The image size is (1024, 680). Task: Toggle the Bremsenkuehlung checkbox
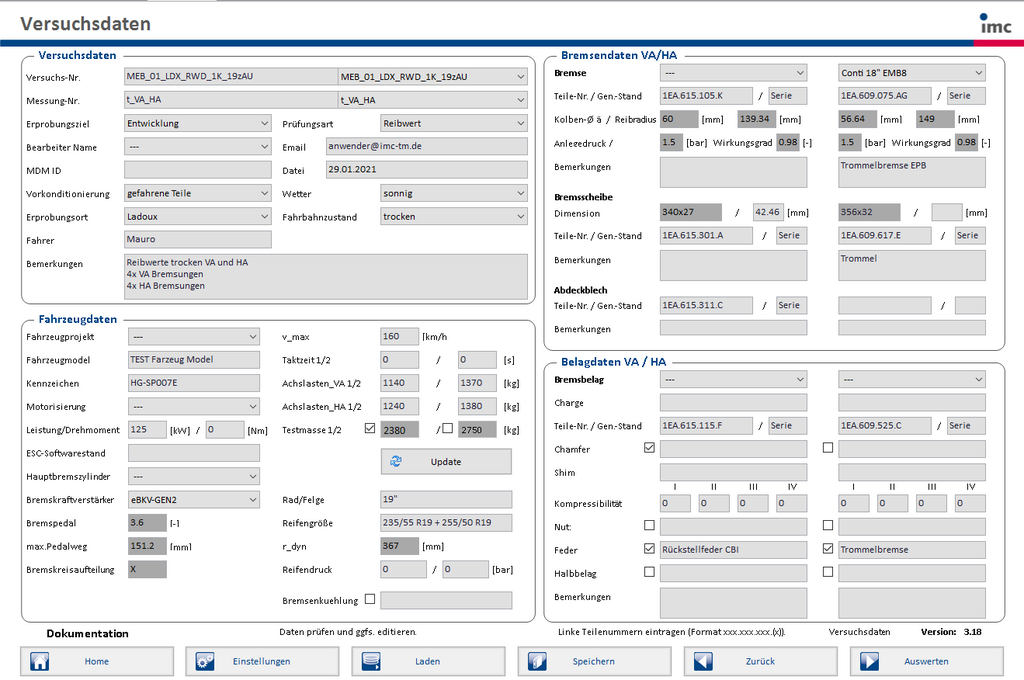pos(370,600)
